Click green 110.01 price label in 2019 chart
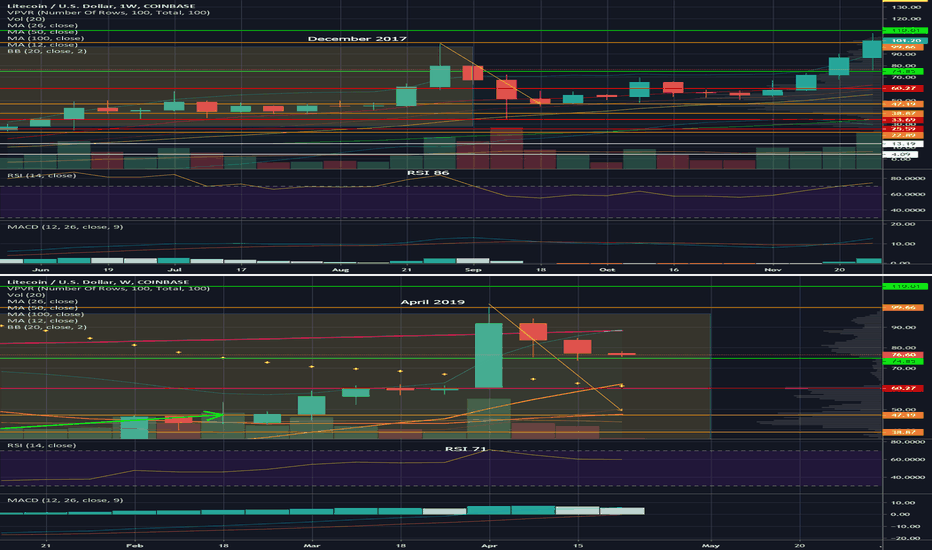 pos(903,287)
